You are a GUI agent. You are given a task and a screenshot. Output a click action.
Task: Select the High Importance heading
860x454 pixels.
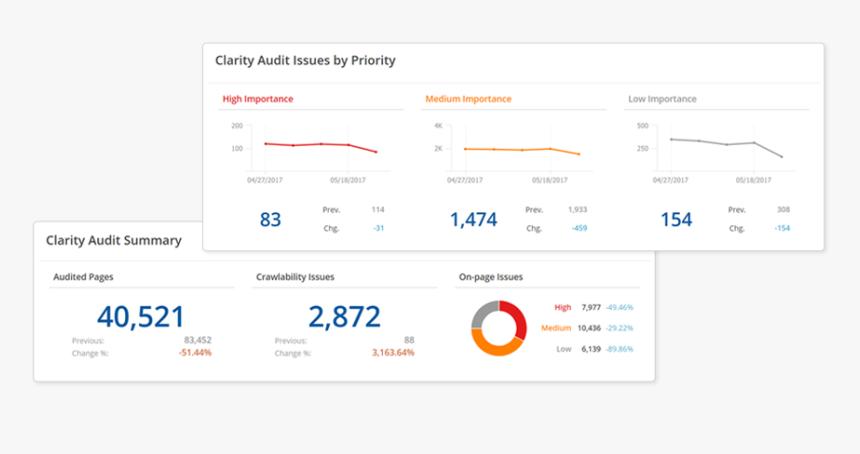pos(258,99)
